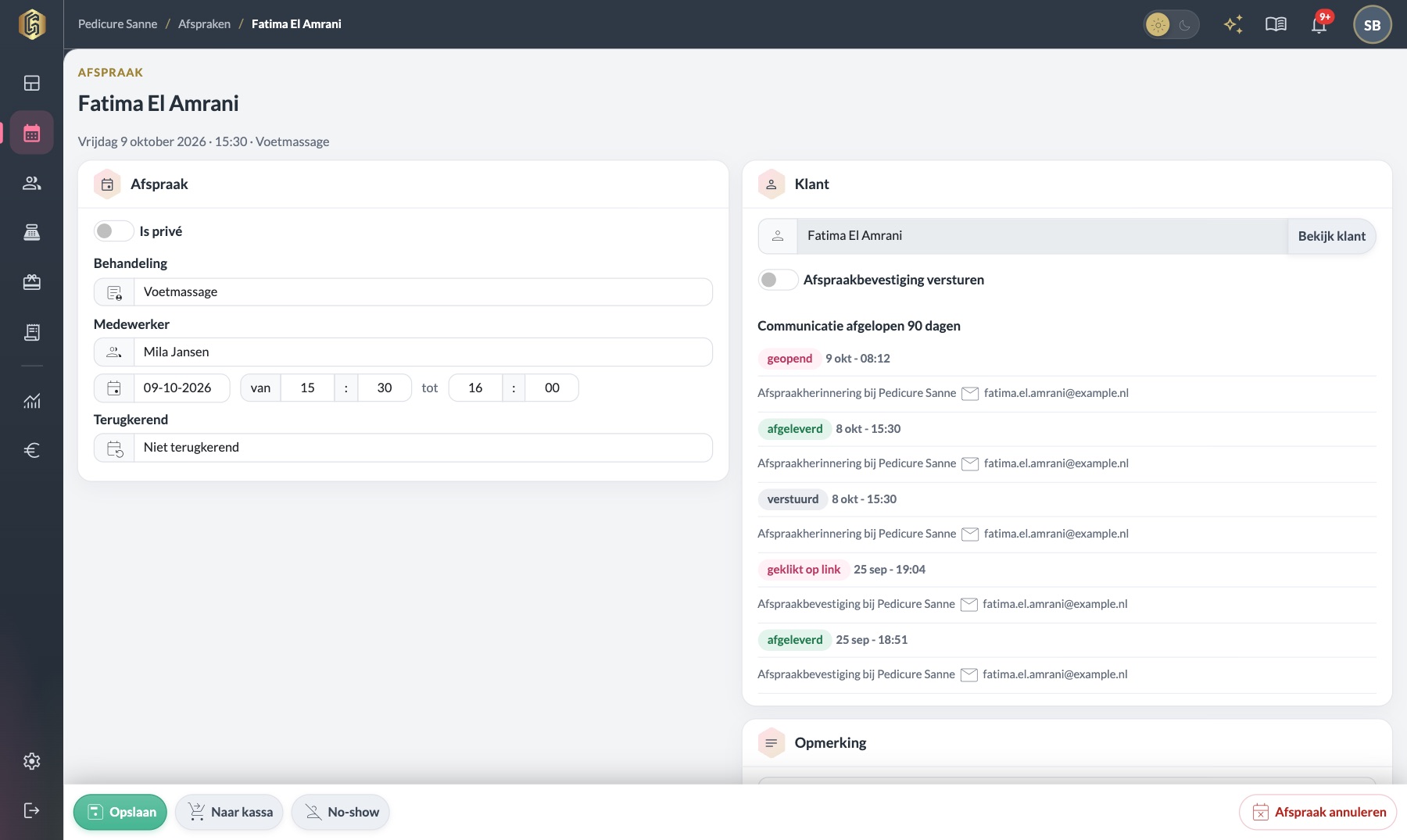Open notifications bell with 9+ badge

pos(1319,23)
